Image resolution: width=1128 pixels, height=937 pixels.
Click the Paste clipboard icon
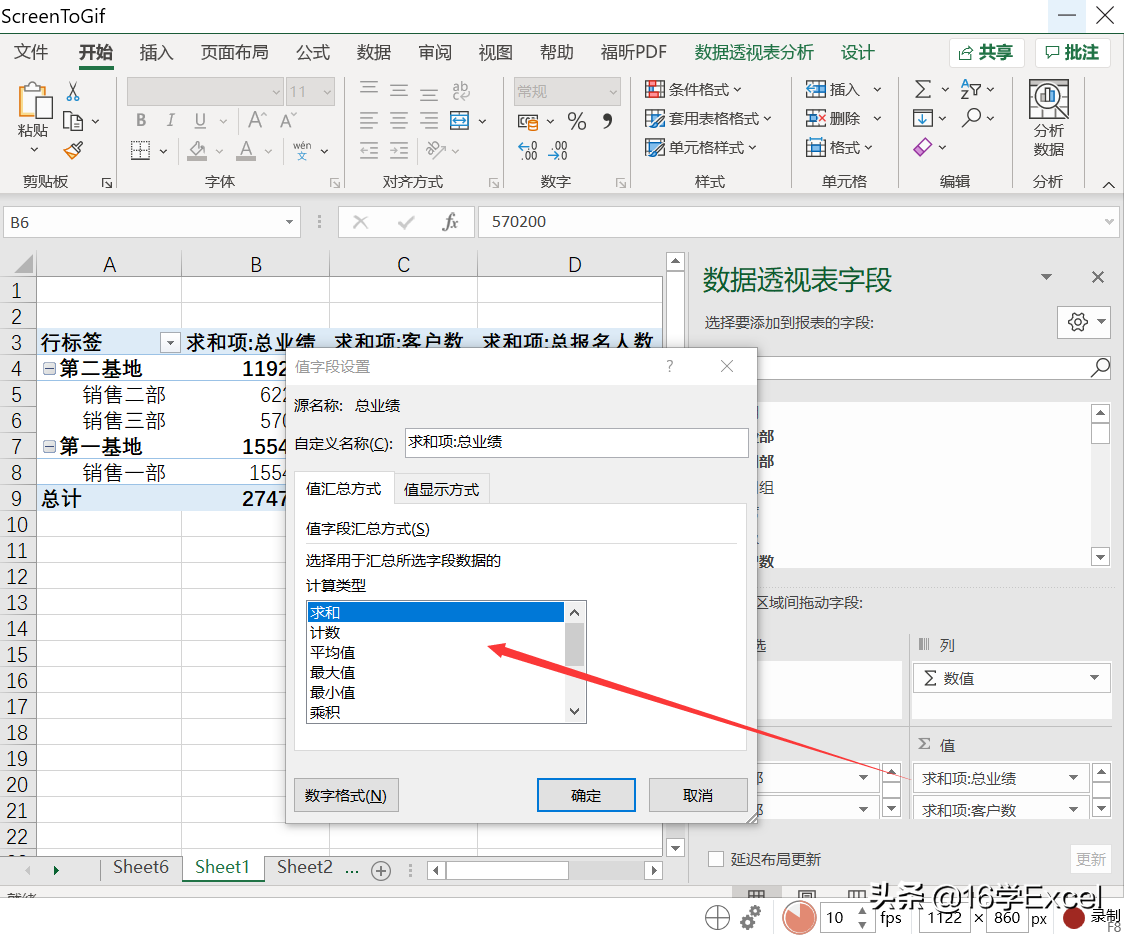pyautogui.click(x=33, y=102)
